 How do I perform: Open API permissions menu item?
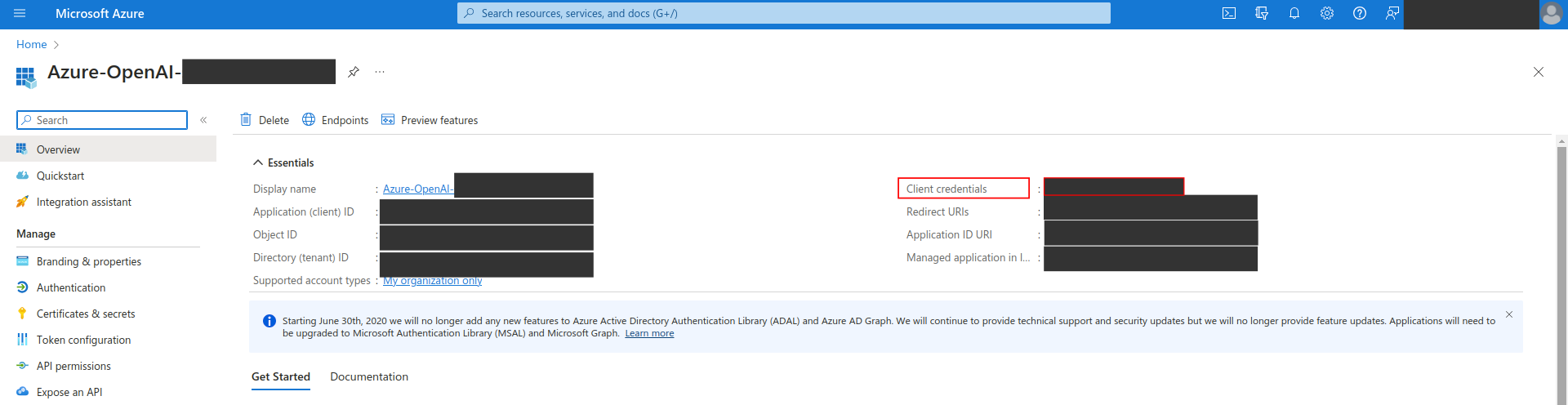(x=73, y=366)
